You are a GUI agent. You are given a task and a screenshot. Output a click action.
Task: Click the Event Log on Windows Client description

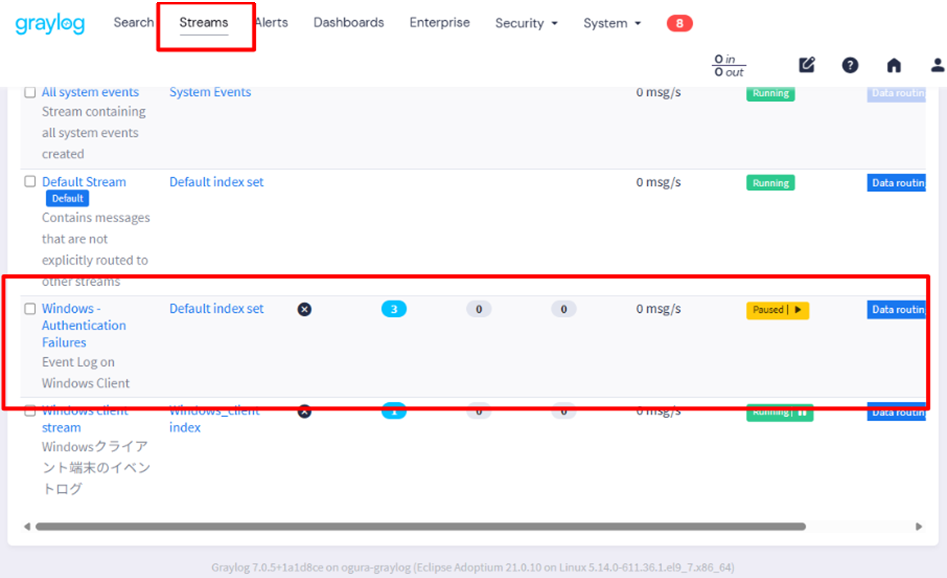[x=85, y=373]
